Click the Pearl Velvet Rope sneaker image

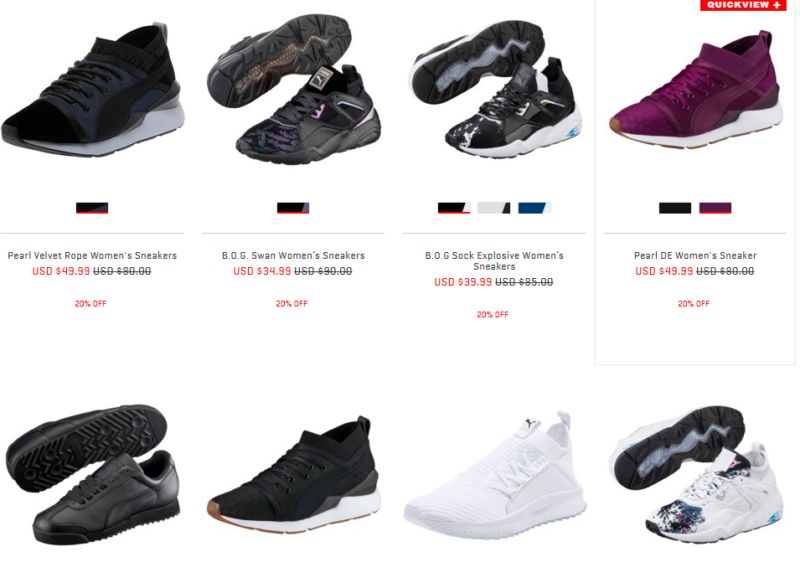point(92,89)
